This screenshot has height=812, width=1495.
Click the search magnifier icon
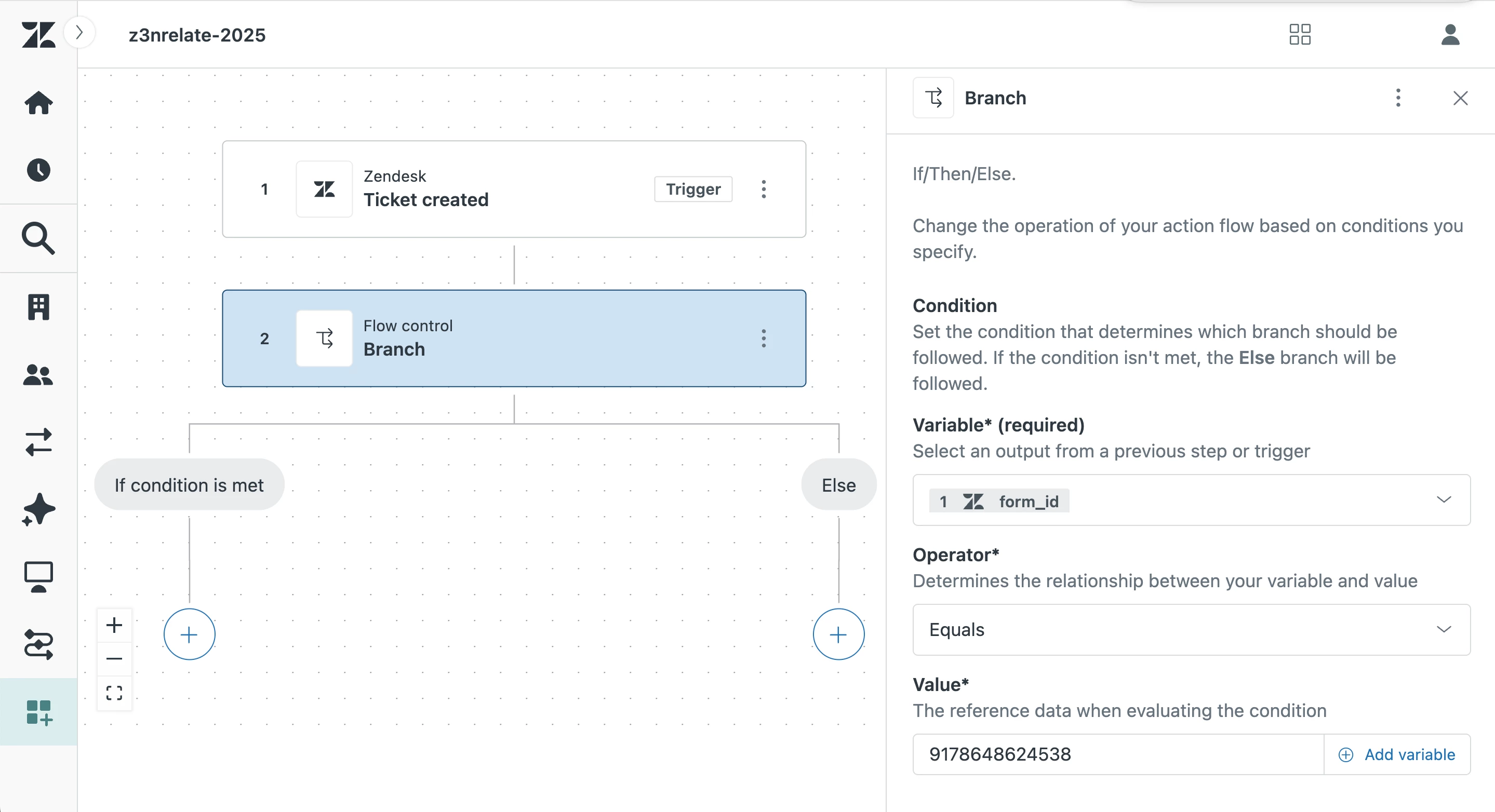point(38,238)
